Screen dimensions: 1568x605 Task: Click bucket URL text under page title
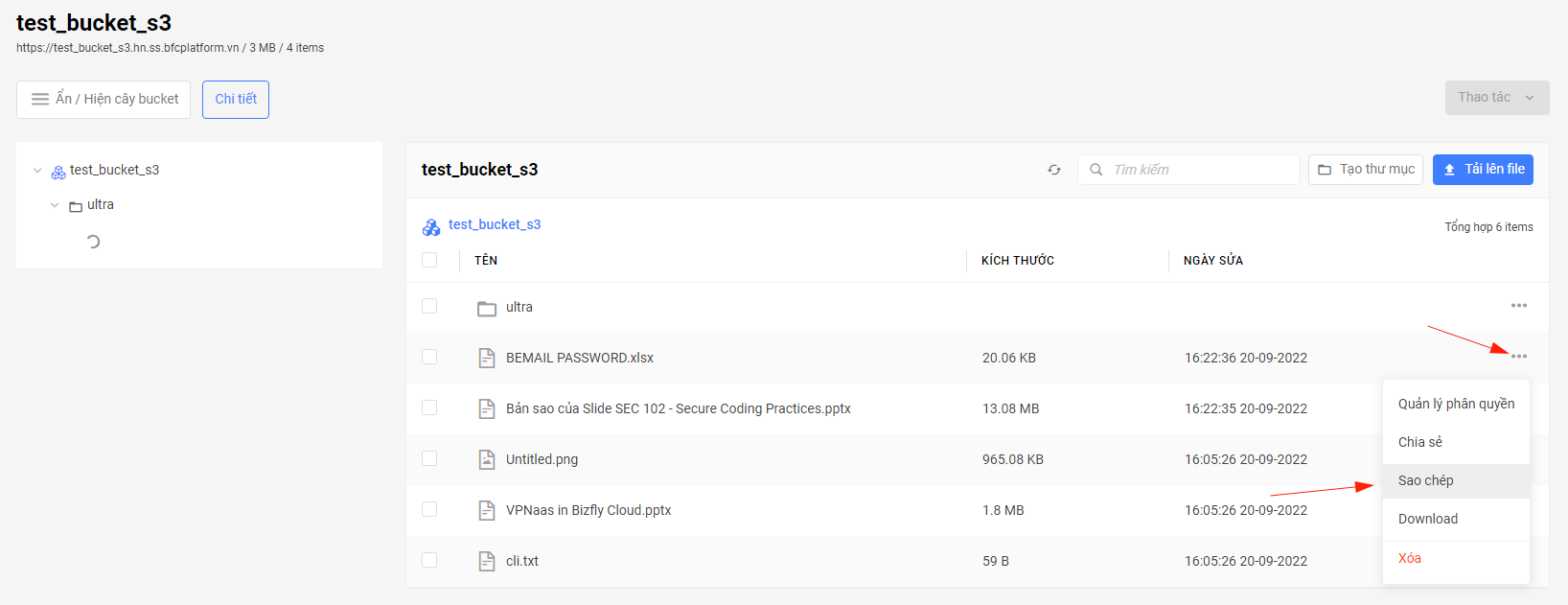(127, 48)
